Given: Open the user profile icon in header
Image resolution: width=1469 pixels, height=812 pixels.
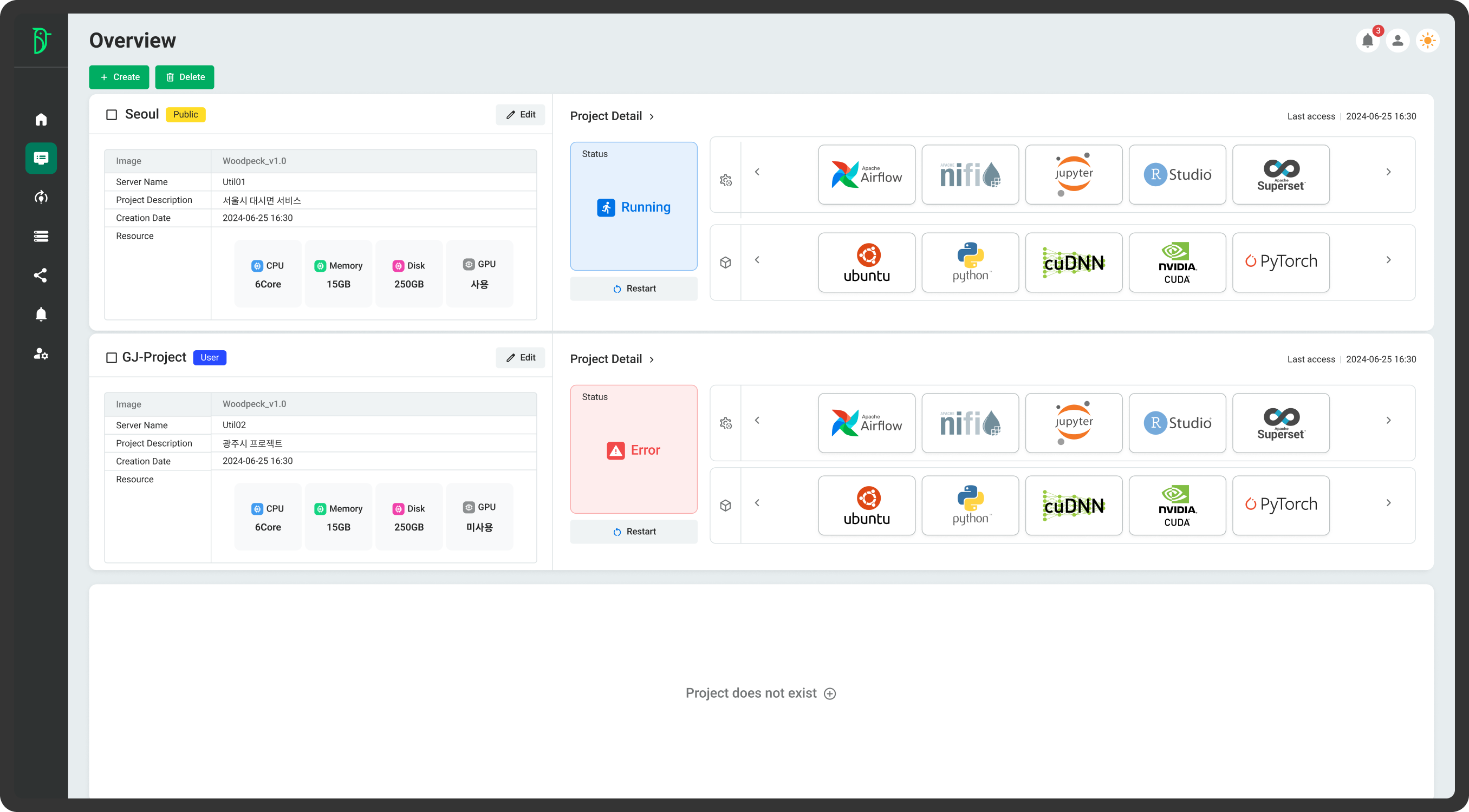Looking at the screenshot, I should tap(1397, 41).
